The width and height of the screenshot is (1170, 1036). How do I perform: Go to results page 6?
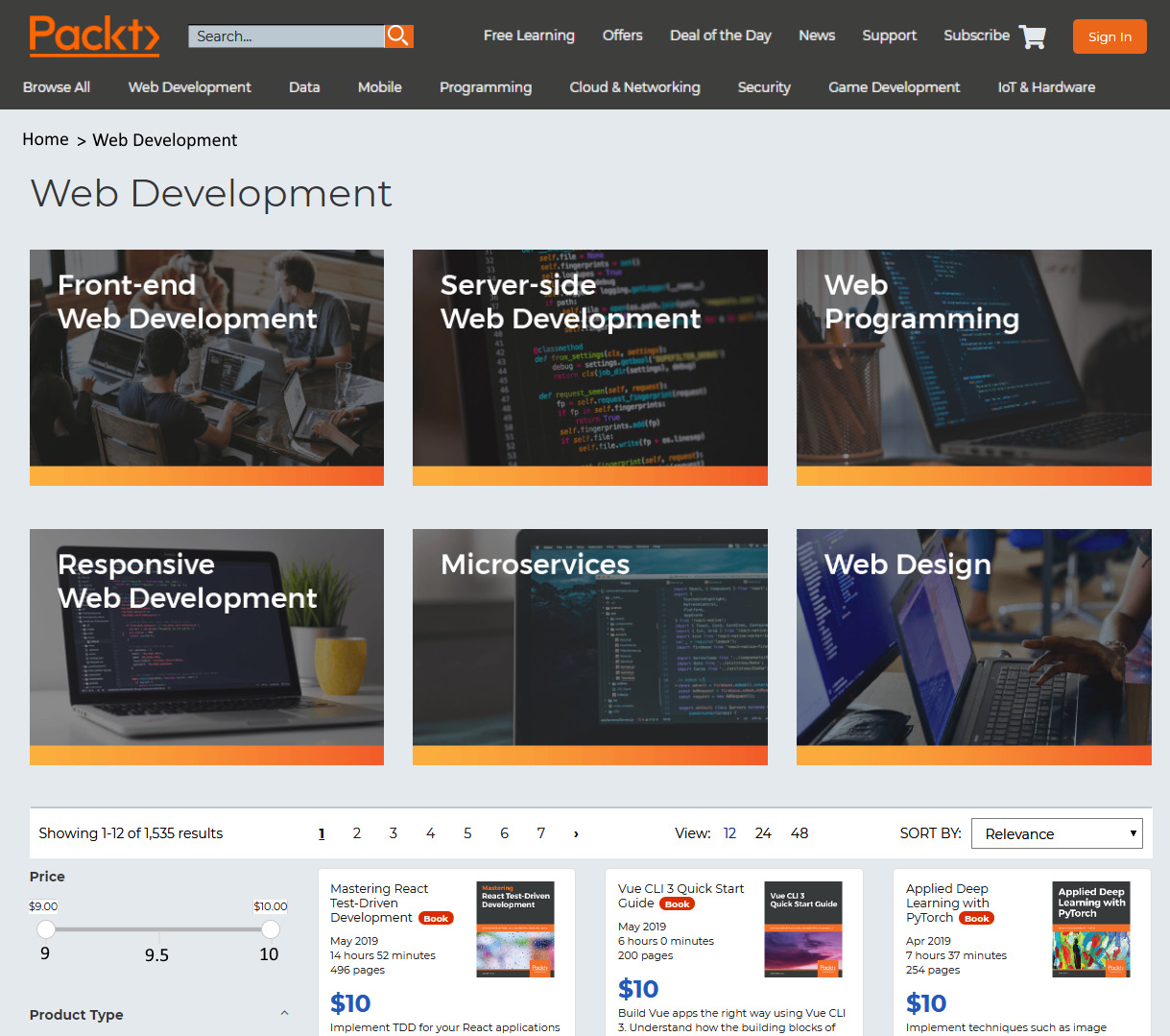point(504,833)
